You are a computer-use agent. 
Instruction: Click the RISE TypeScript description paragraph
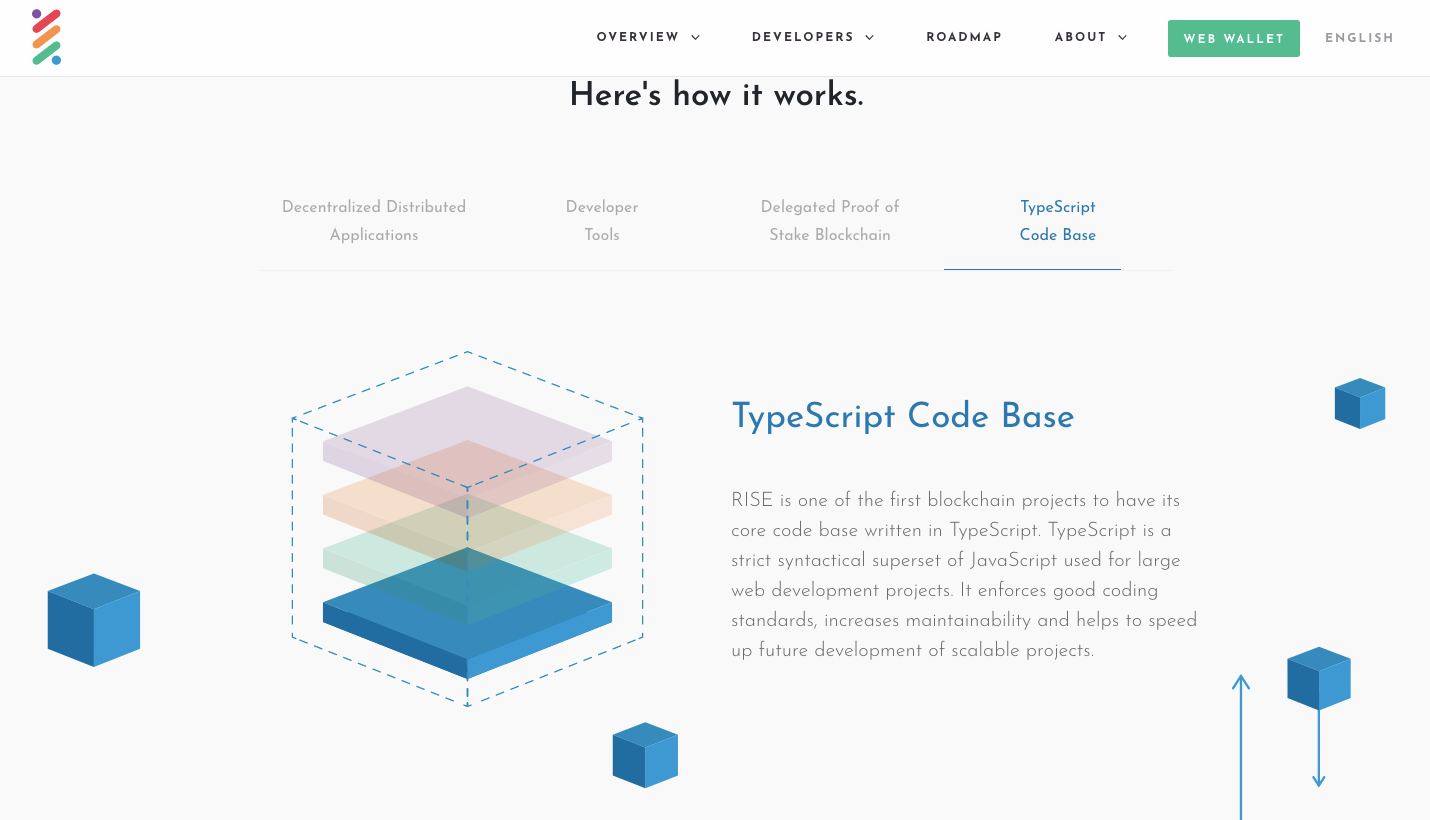click(964, 575)
